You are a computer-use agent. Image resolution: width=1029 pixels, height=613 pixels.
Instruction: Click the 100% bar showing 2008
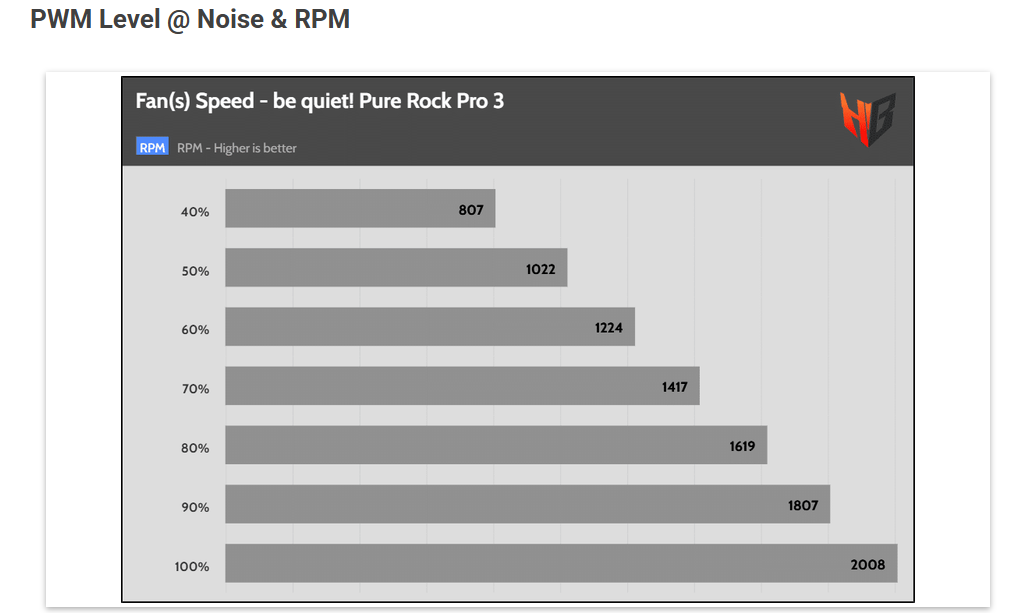click(561, 563)
